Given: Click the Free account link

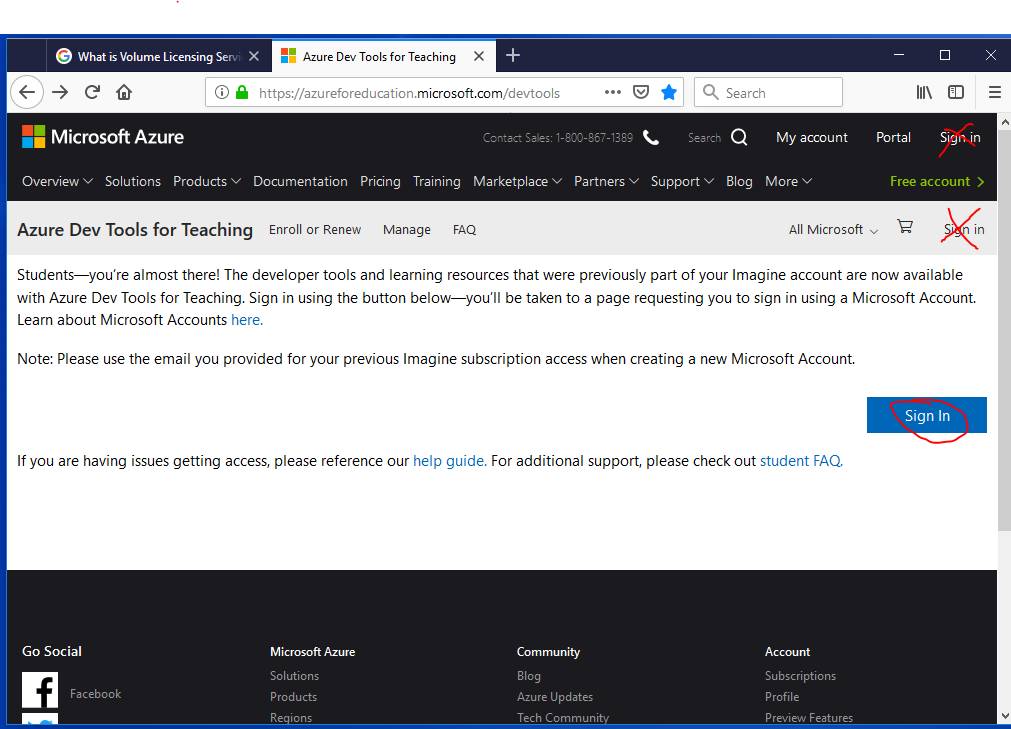Looking at the screenshot, I should pyautogui.click(x=937, y=181).
